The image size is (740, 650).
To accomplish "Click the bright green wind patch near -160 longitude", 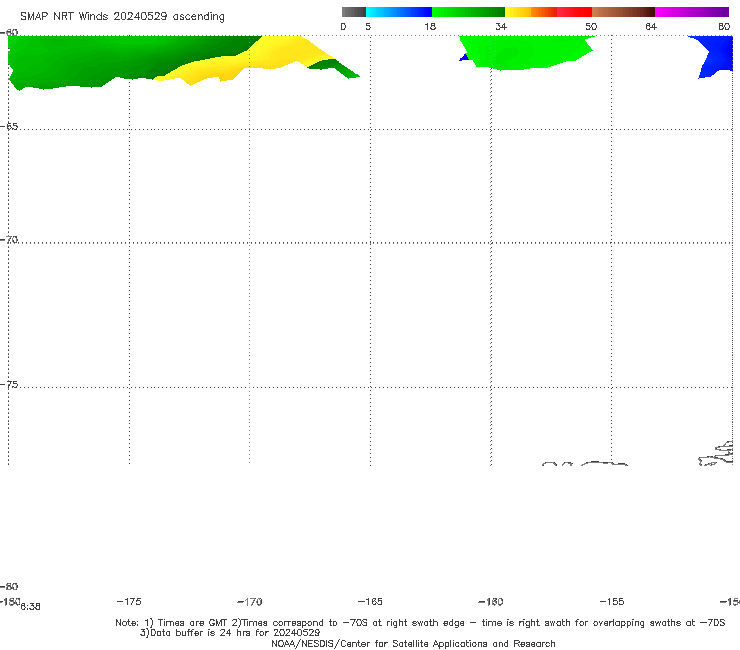I will pos(524,52).
